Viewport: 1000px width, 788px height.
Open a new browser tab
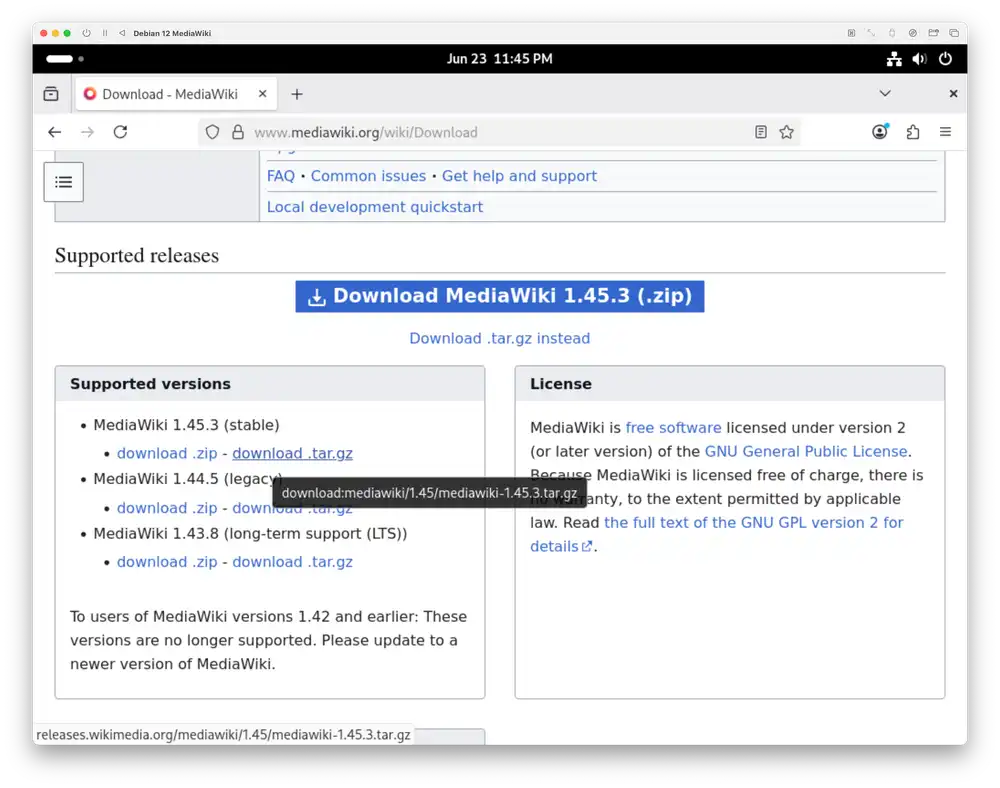[x=297, y=94]
